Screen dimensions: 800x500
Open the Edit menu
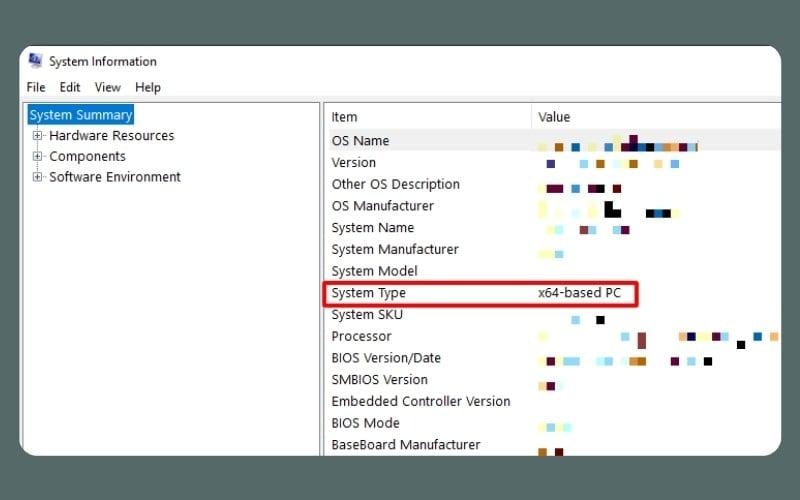(70, 87)
